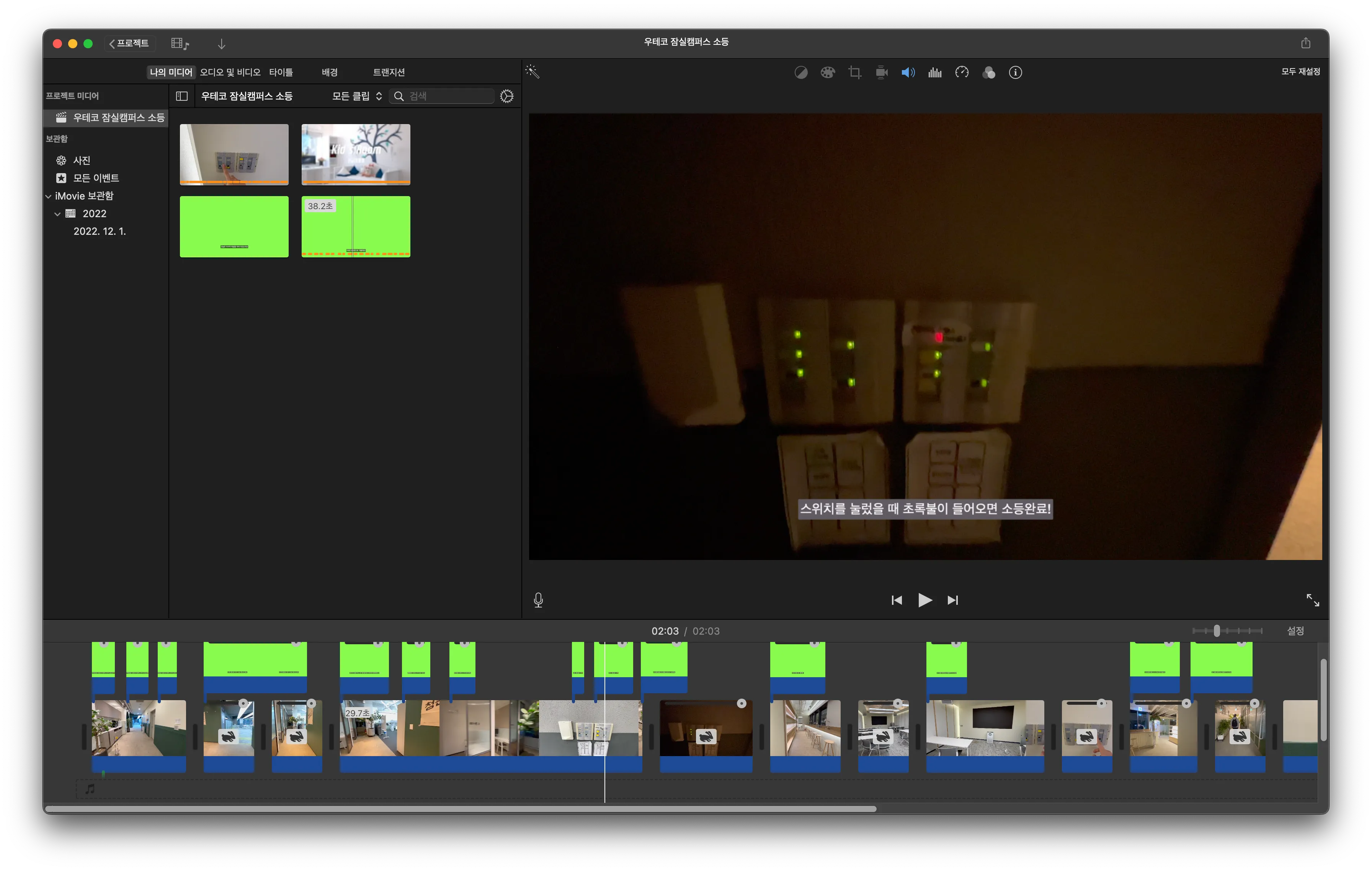Image resolution: width=1372 pixels, height=871 pixels.
Task: Open the clip filter and audio effects tool
Action: 988,72
